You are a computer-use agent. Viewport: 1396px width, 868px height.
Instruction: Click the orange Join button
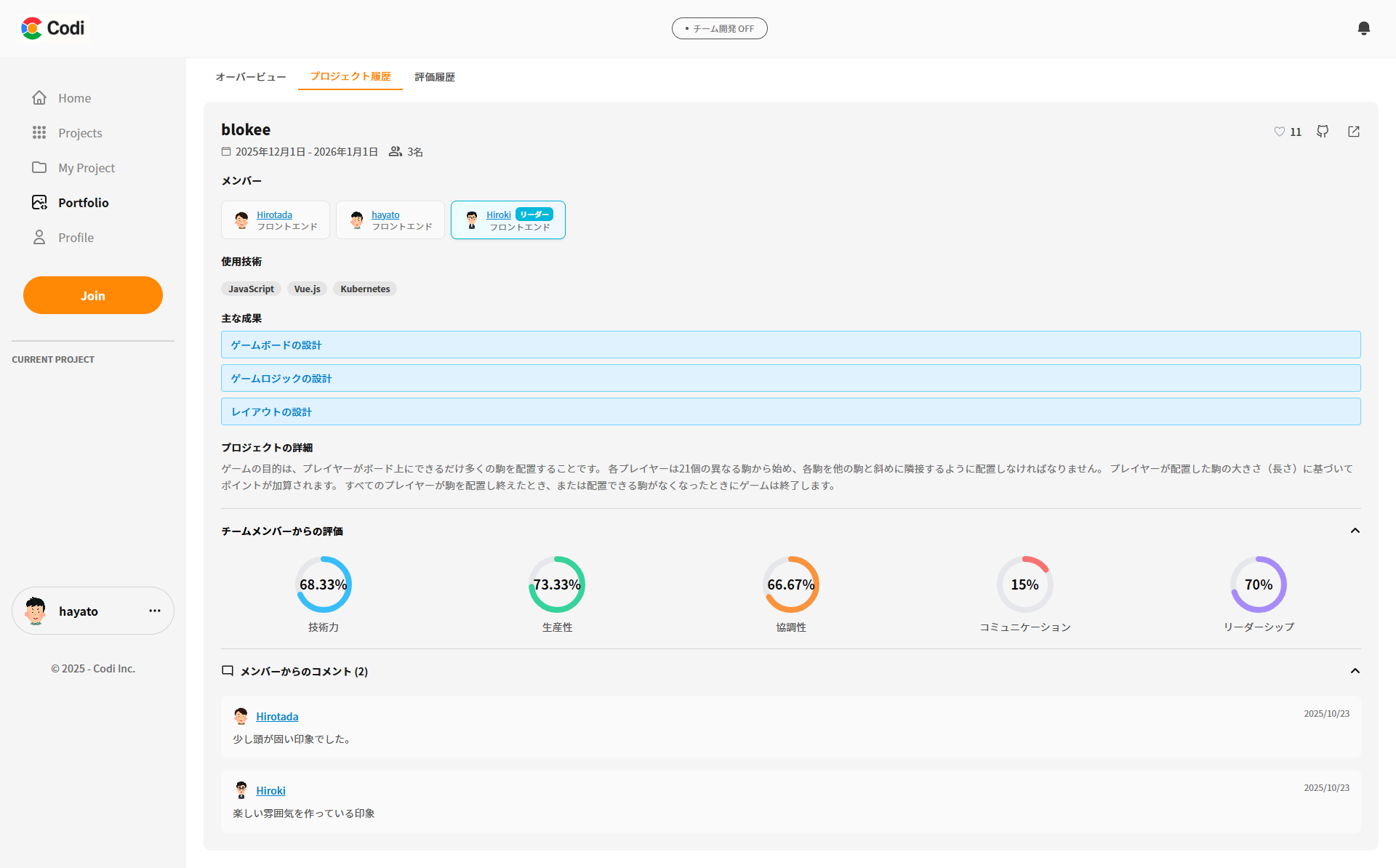click(93, 295)
